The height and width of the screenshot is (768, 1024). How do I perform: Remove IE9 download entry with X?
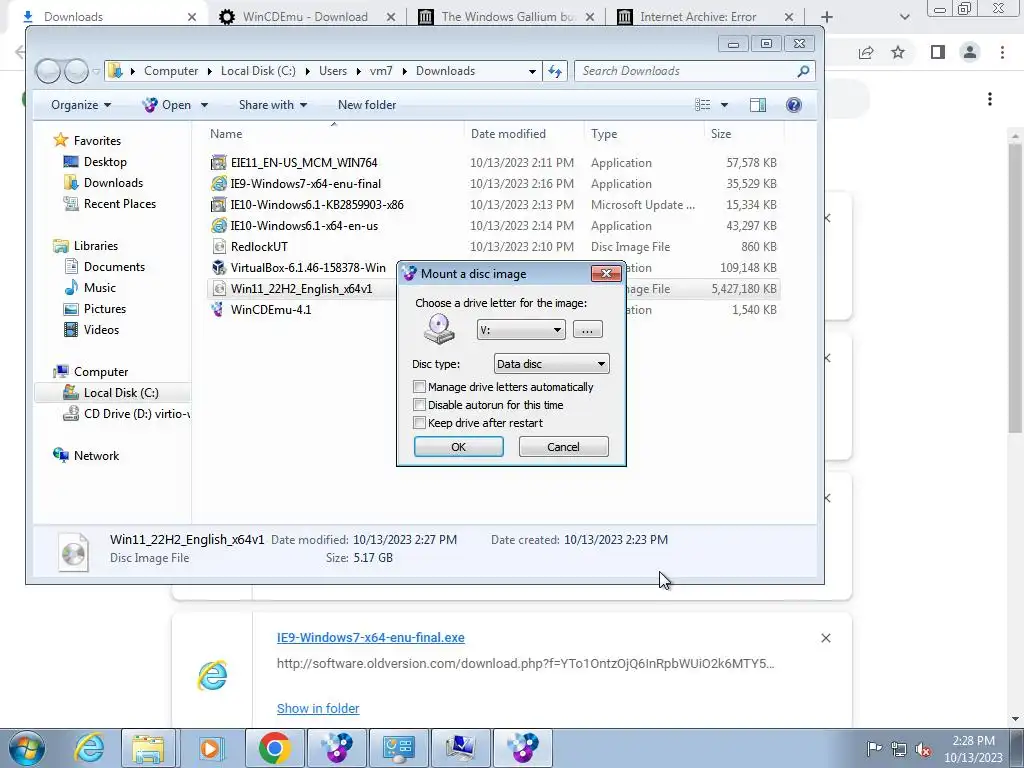click(825, 638)
